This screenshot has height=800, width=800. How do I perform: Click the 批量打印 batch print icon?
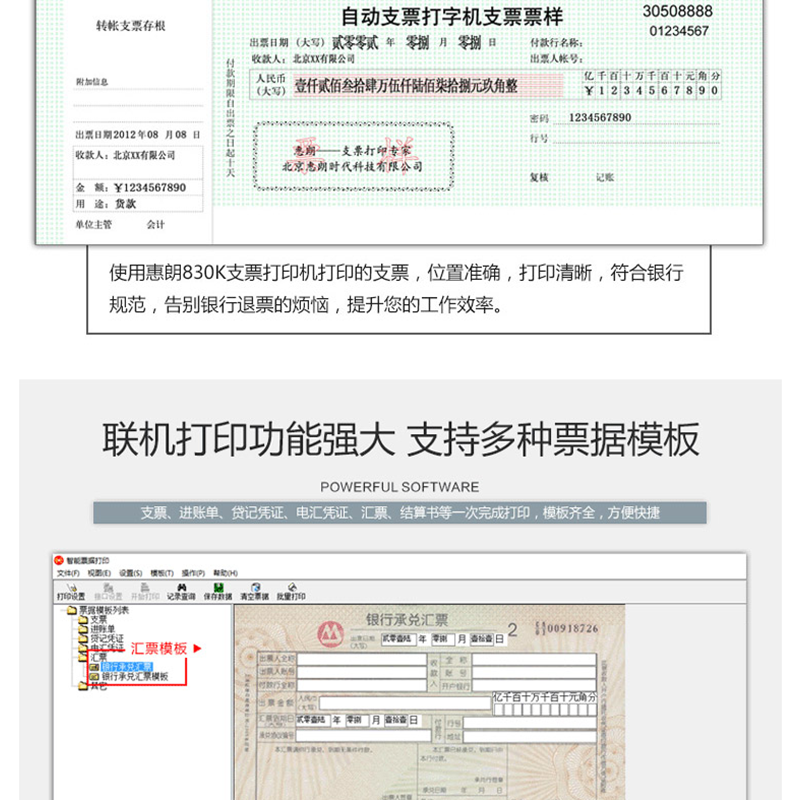pos(291,588)
